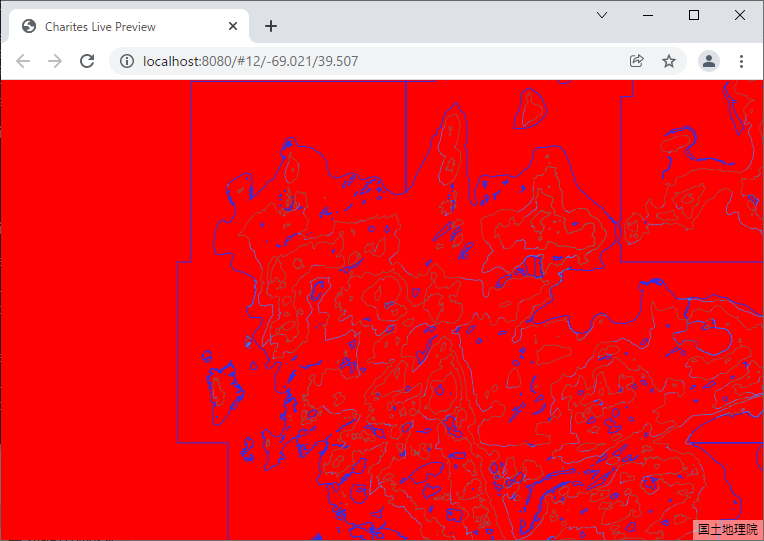Open a new browser tab
Image resolution: width=764 pixels, height=541 pixels.
(271, 26)
